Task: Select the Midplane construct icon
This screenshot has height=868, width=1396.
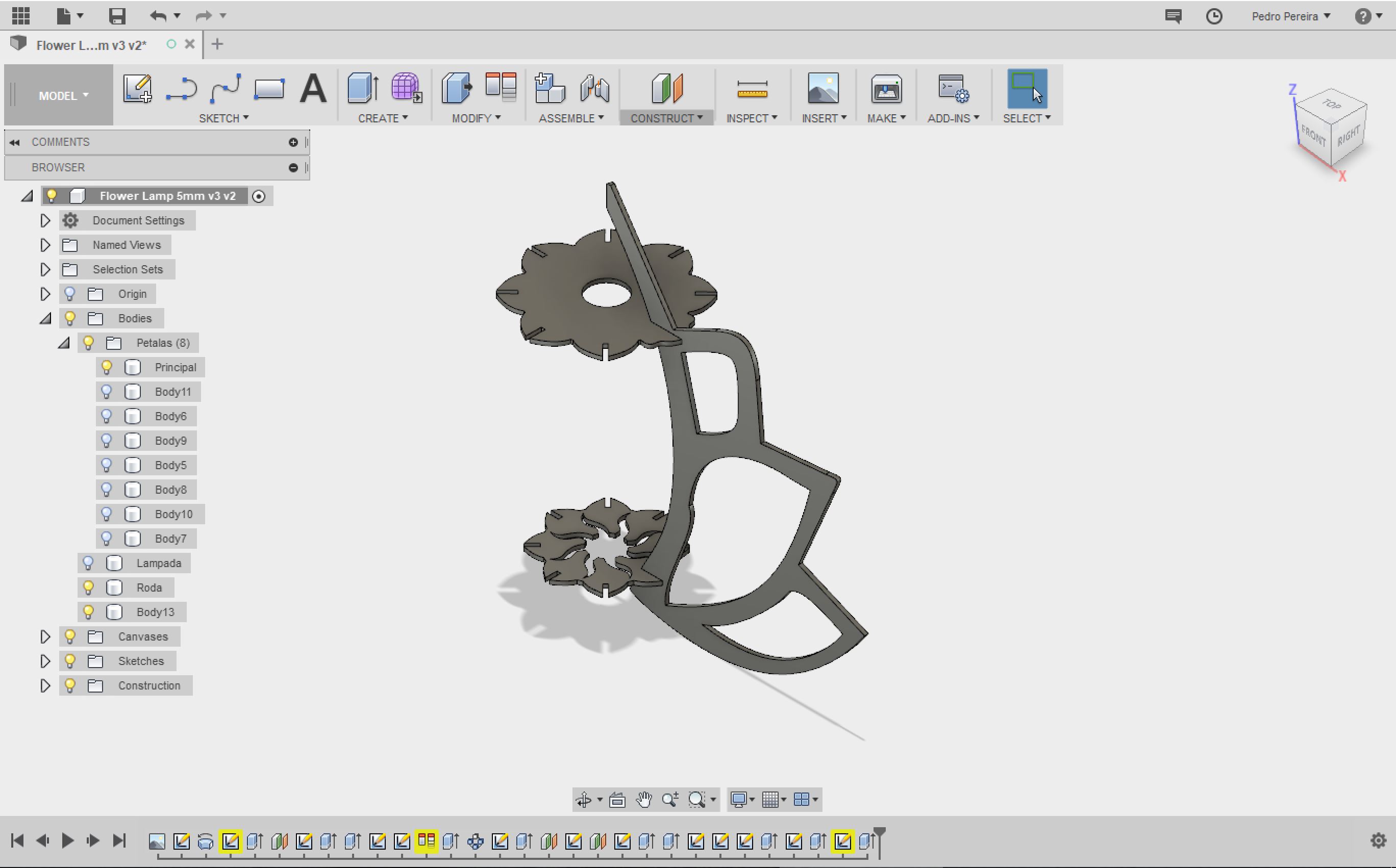Action: [x=667, y=88]
